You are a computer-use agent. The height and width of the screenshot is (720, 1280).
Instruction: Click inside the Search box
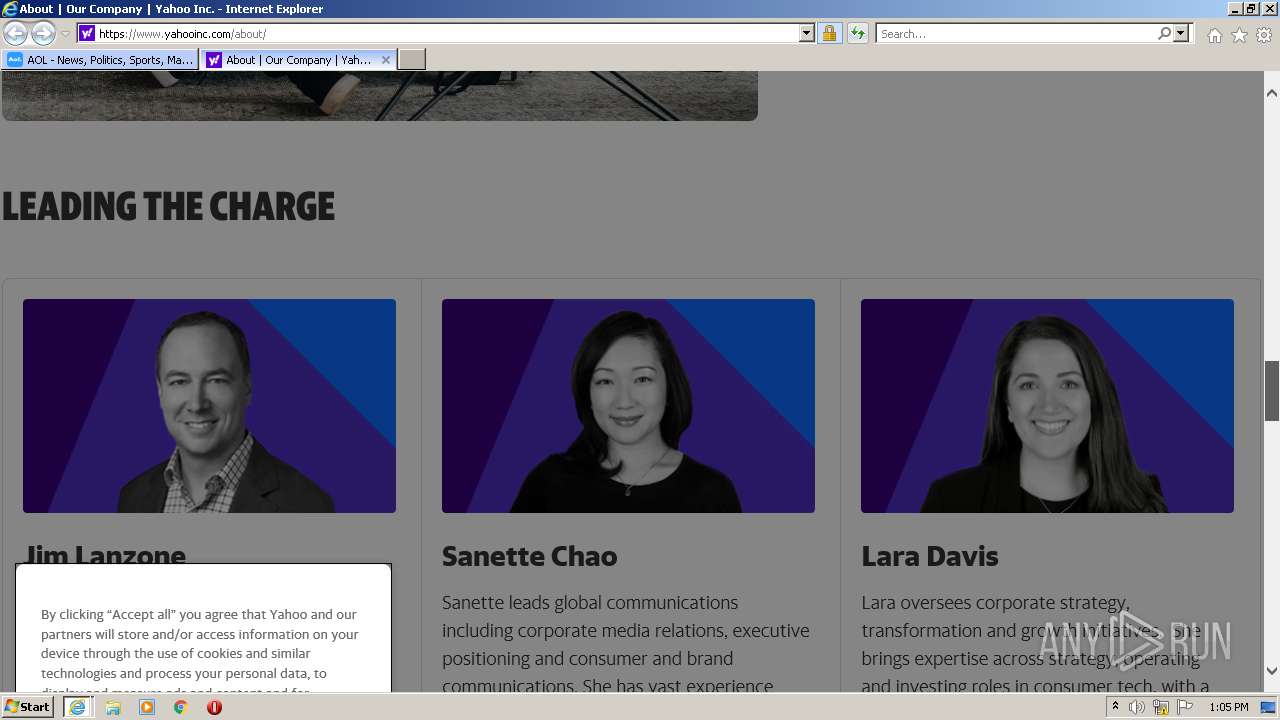pos(1016,33)
